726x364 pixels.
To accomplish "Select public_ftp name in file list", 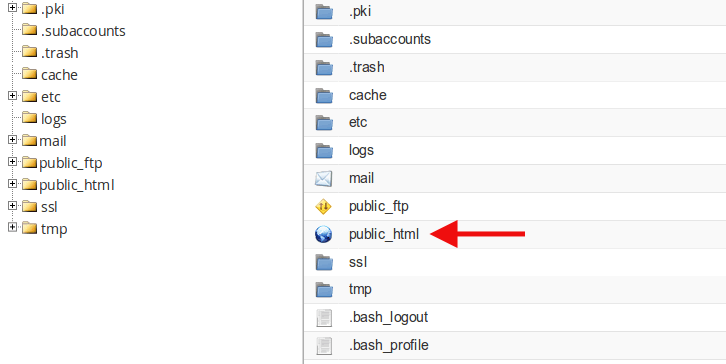I will coord(379,207).
